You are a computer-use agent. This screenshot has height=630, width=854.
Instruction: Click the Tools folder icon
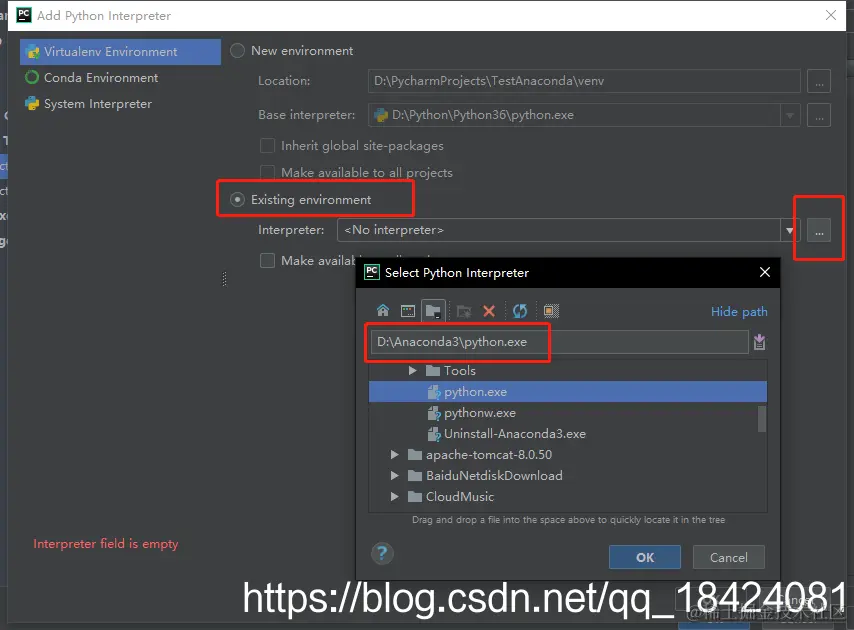point(433,371)
